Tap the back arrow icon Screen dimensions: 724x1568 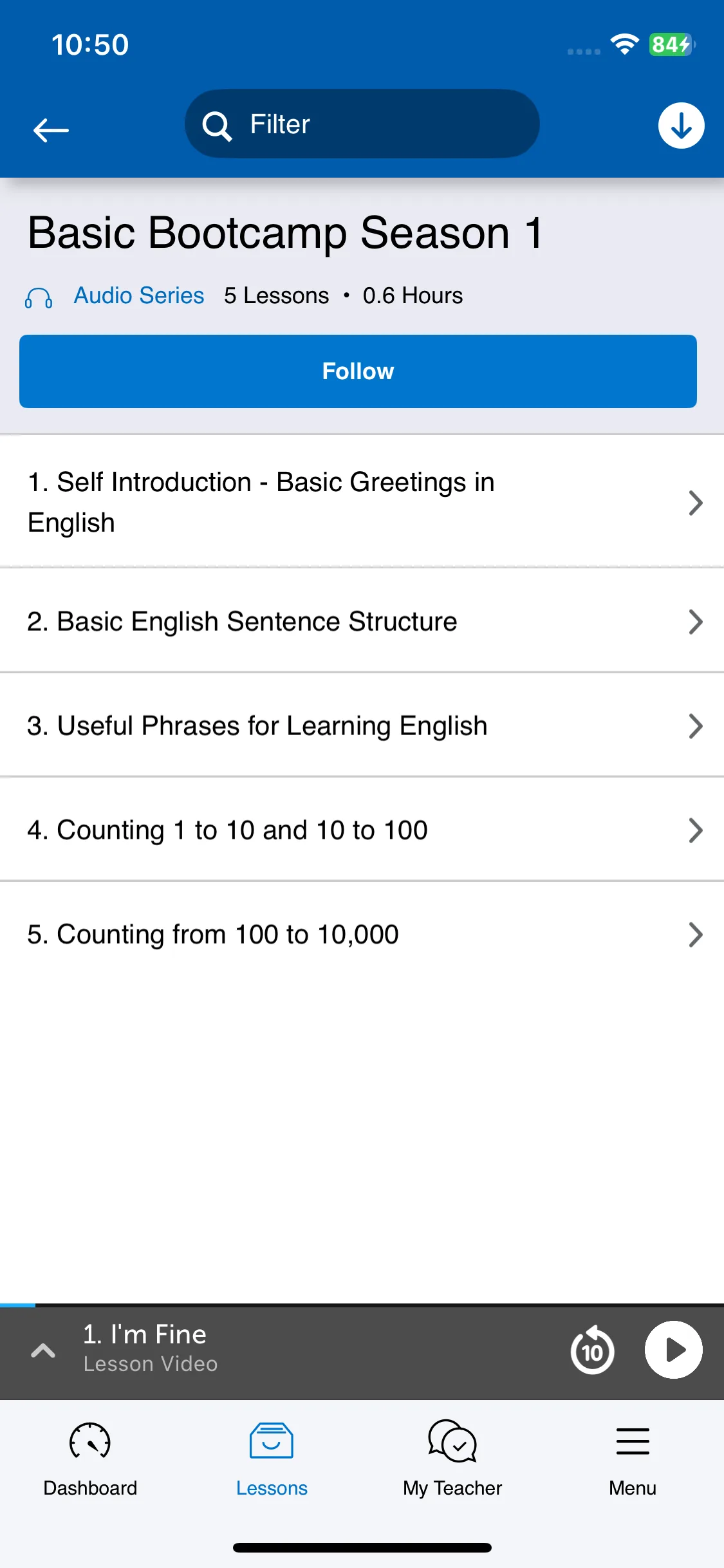51,130
